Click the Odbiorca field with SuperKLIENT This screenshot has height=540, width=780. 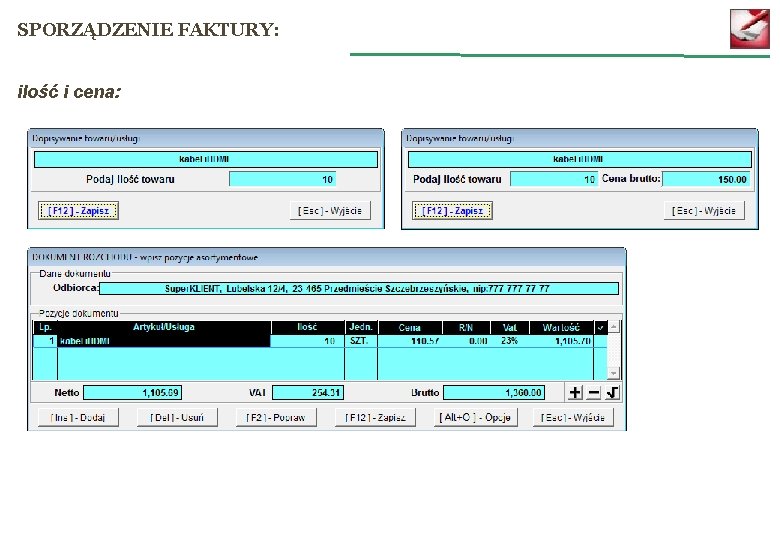click(359, 288)
